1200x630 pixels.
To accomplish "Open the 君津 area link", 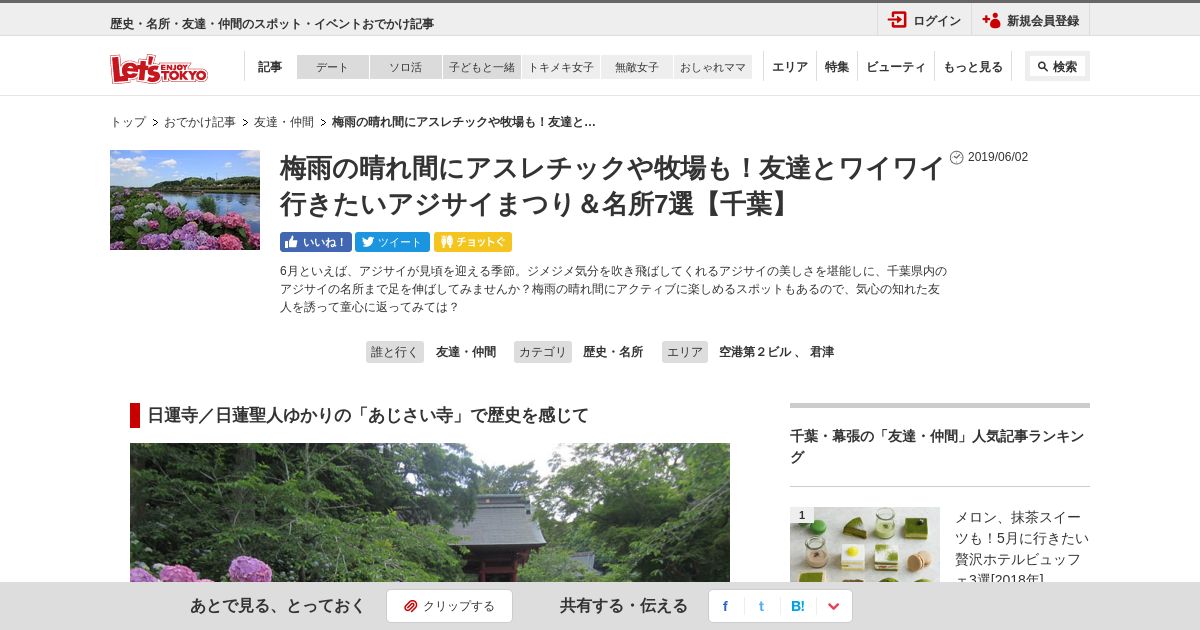I will (822, 352).
